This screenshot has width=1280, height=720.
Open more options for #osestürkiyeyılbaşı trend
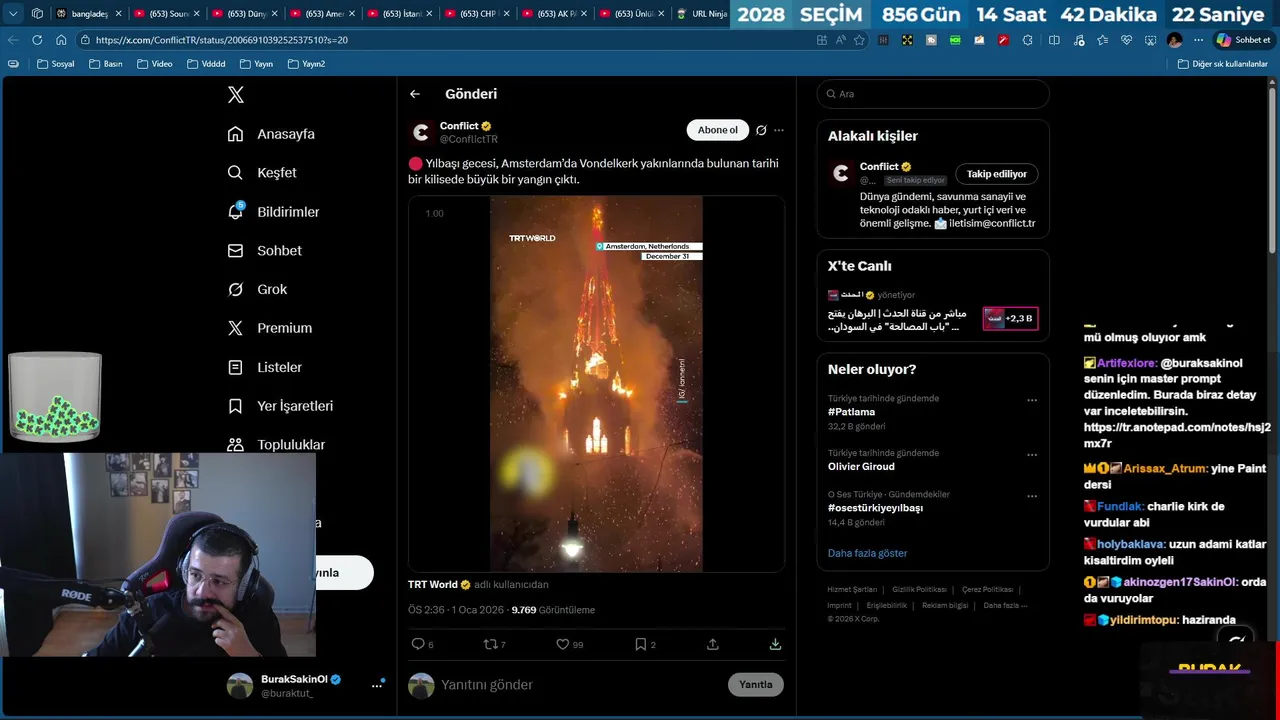[1032, 496]
